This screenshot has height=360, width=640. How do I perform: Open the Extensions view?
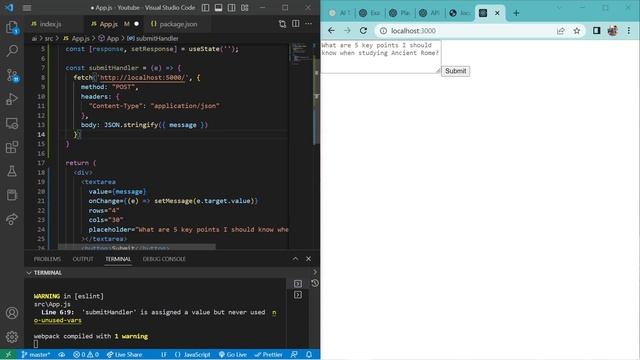[x=12, y=147]
